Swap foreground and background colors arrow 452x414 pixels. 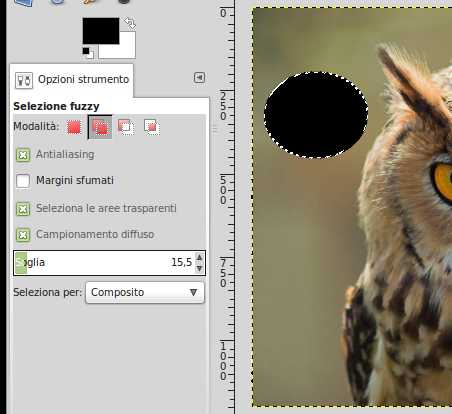coord(130,23)
